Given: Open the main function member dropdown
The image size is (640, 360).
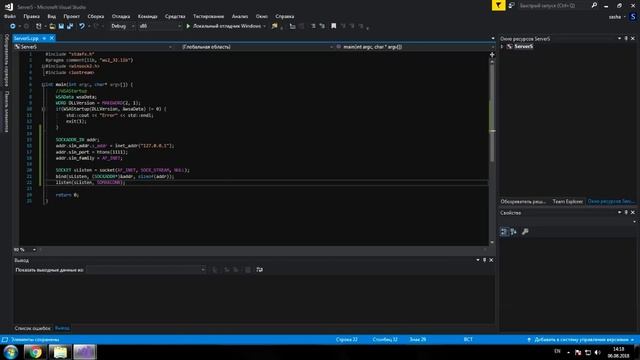Looking at the screenshot, I should [x=416, y=47].
